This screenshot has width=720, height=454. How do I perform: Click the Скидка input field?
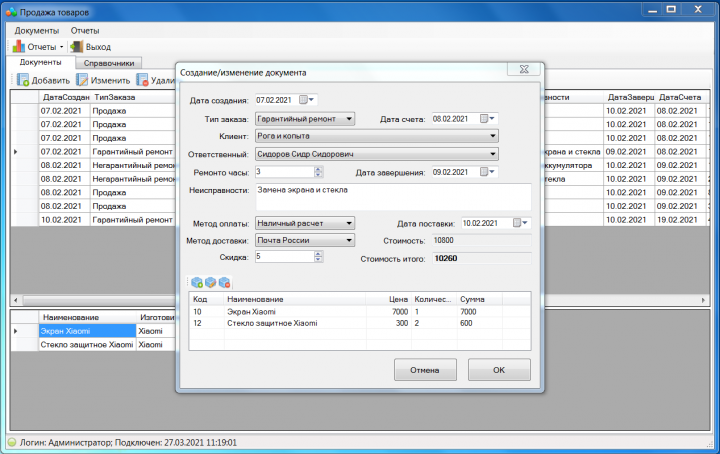[x=285, y=257]
